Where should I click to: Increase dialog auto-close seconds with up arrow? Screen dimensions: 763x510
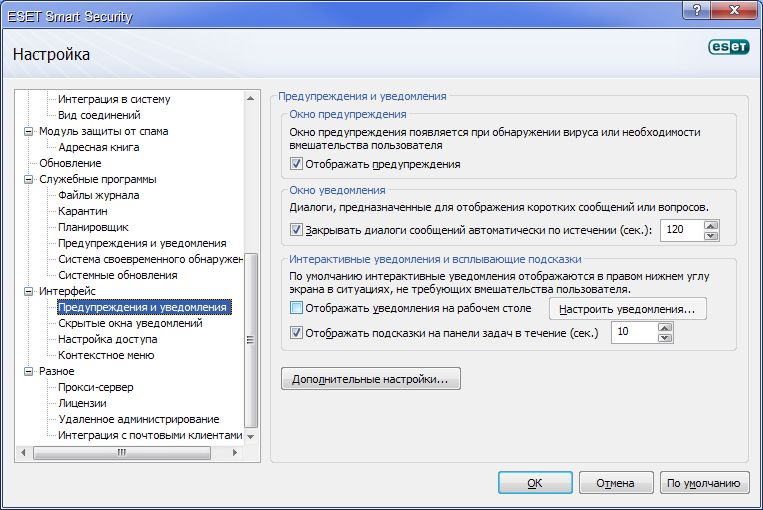(x=711, y=225)
